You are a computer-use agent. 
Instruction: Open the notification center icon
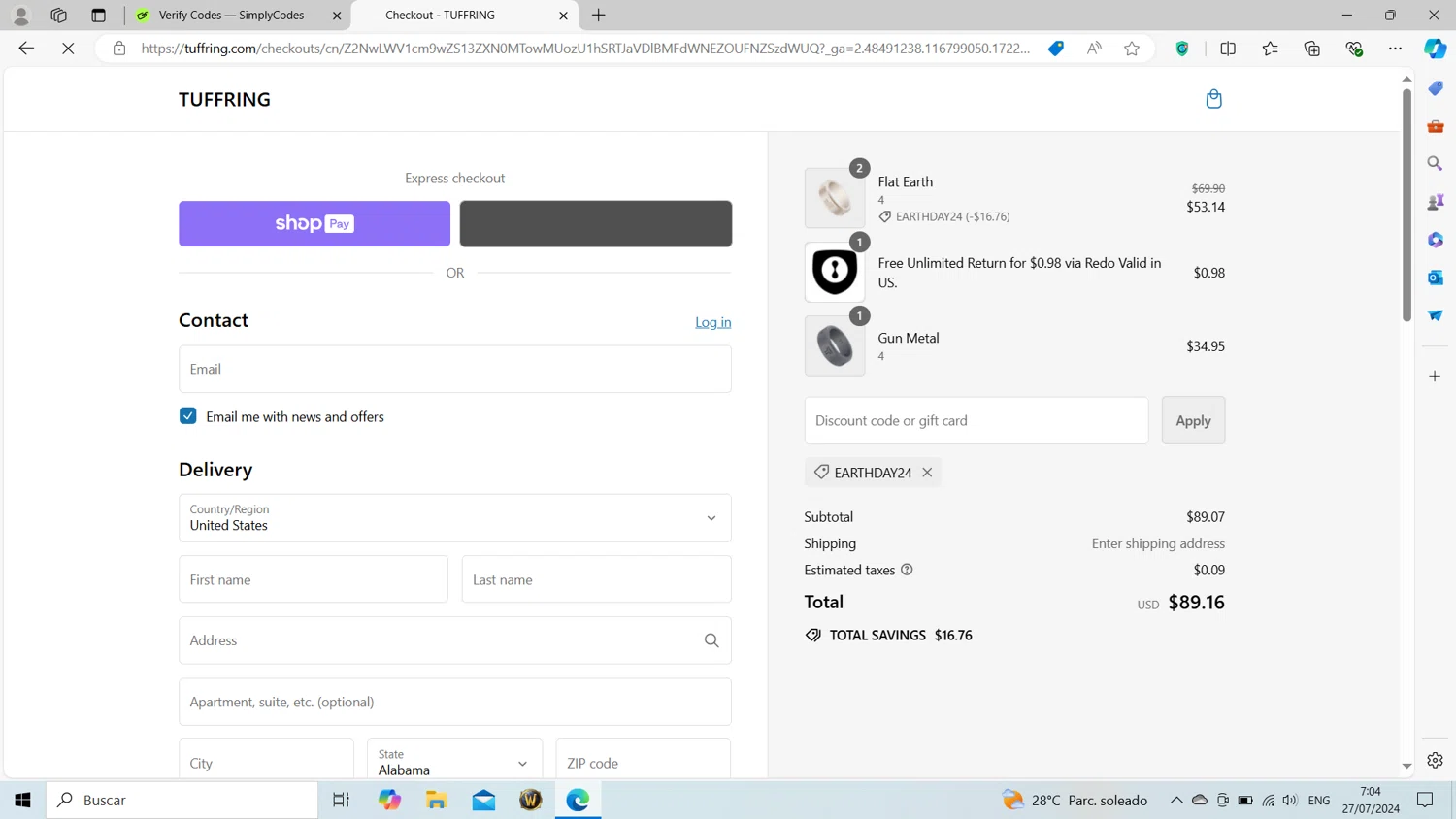(1425, 800)
